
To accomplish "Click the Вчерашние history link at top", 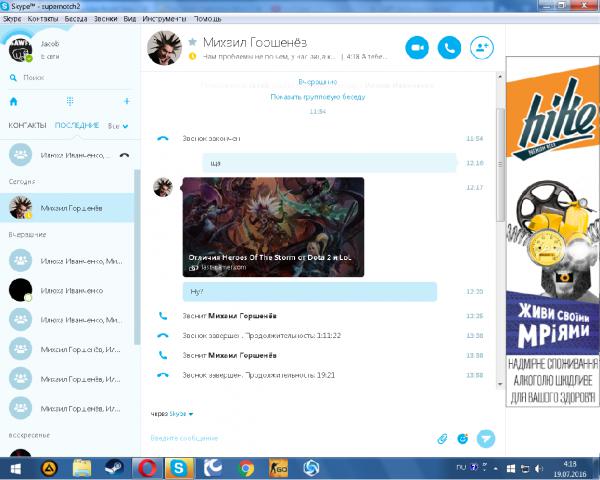I will tap(318, 82).
